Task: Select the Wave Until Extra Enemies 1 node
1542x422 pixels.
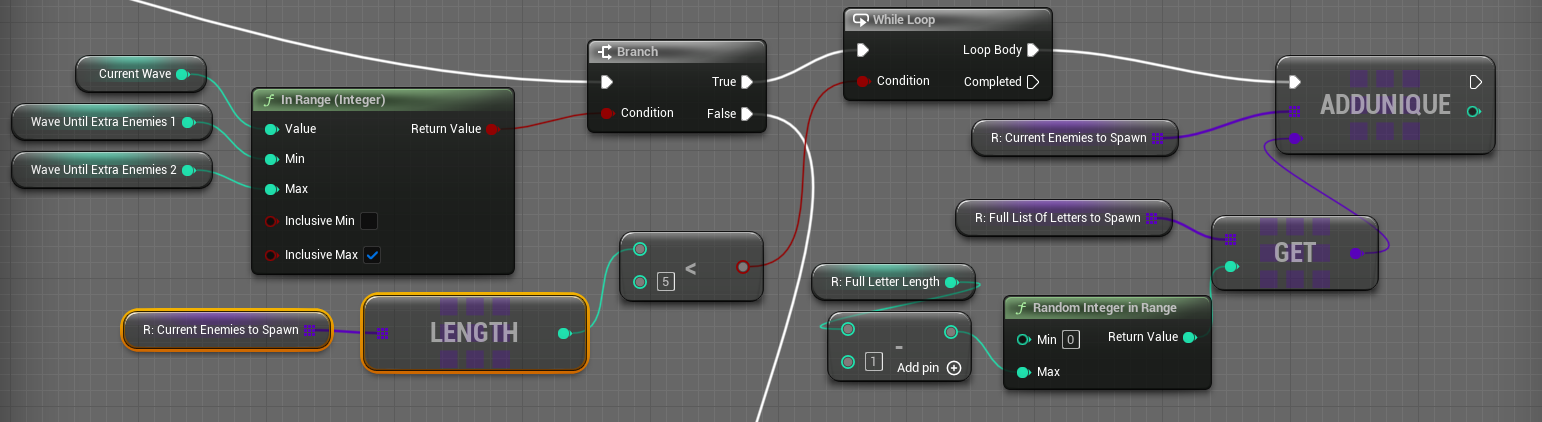Action: 111,122
